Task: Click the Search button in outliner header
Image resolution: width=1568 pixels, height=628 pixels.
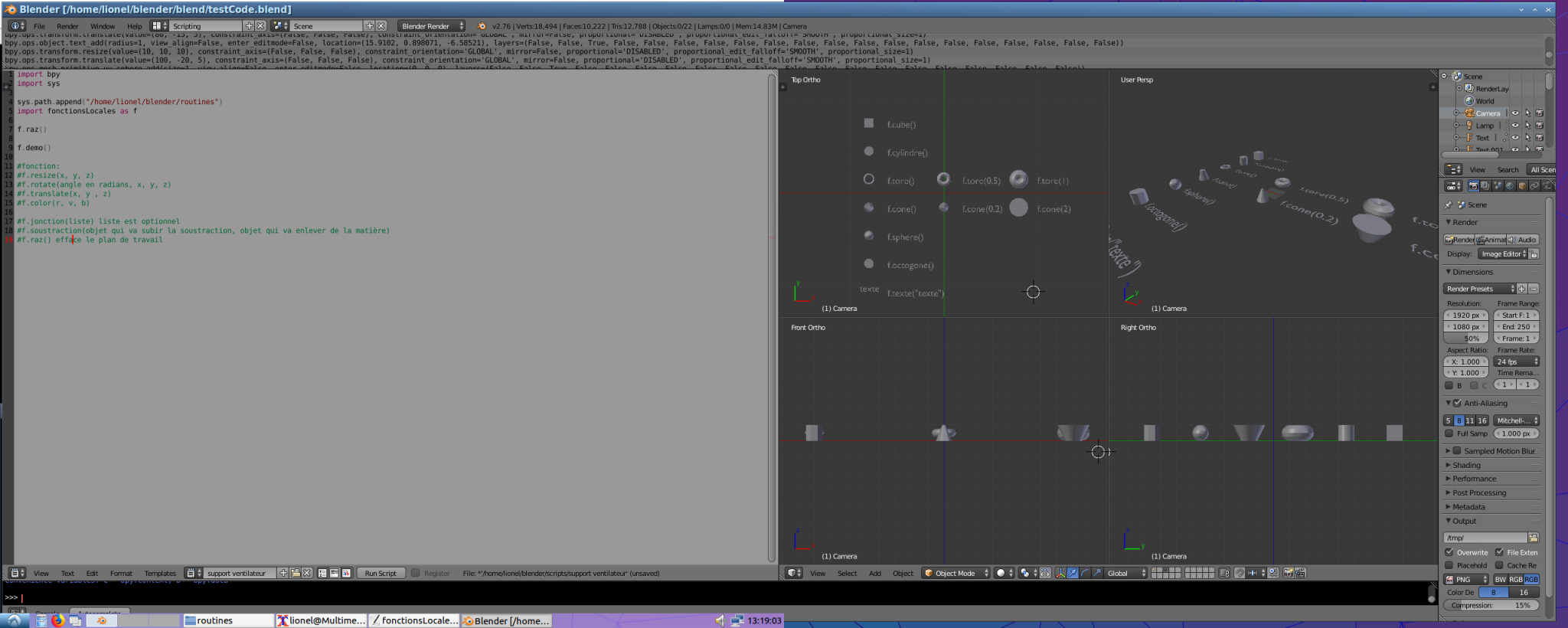Action: (1508, 170)
